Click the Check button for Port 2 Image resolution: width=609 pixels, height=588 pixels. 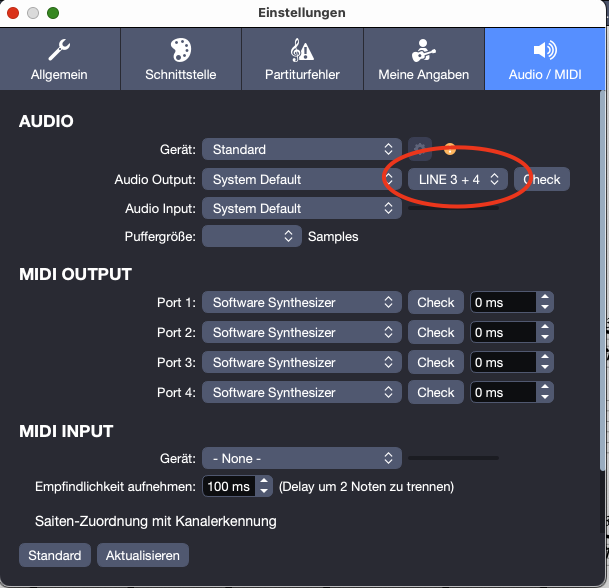(x=435, y=332)
